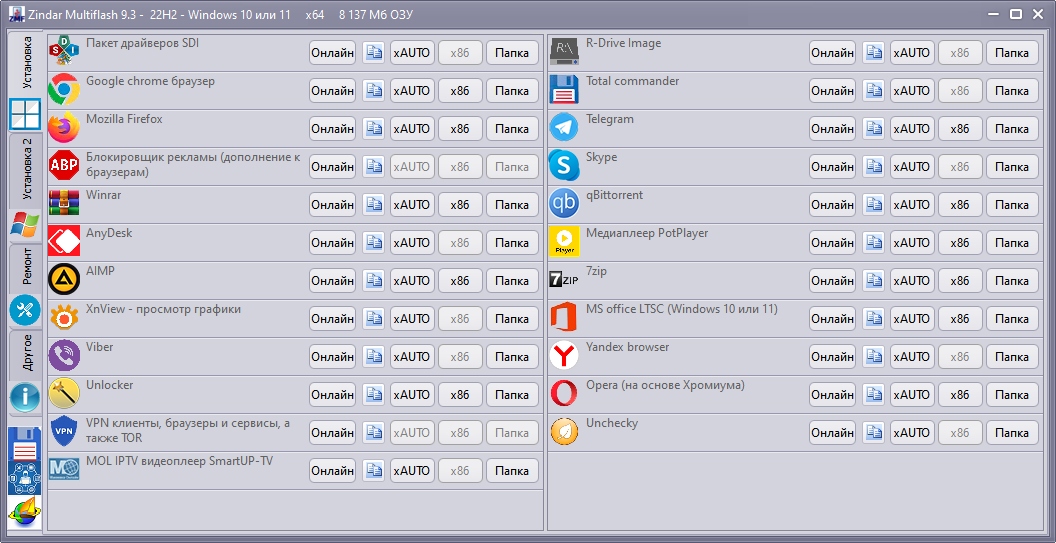Open Папка for XnView

tap(513, 319)
